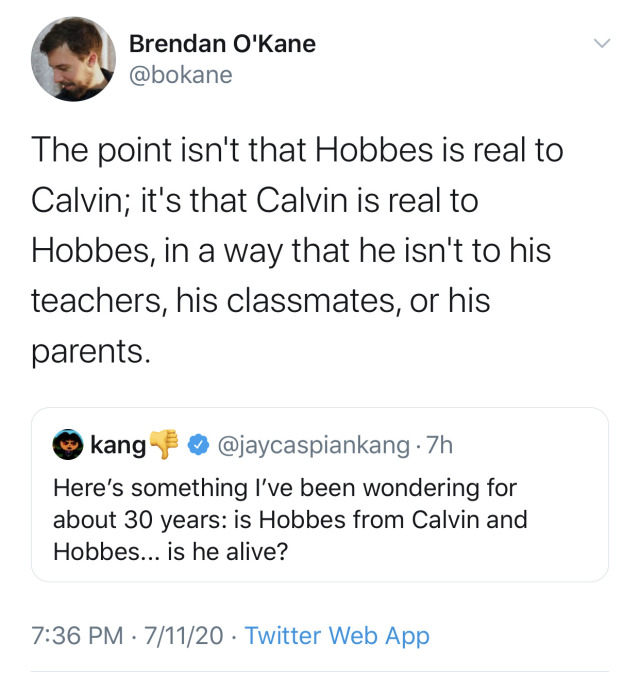Click the "about 30 years" line in quote
This screenshot has width=640, height=675.
pos(289,521)
